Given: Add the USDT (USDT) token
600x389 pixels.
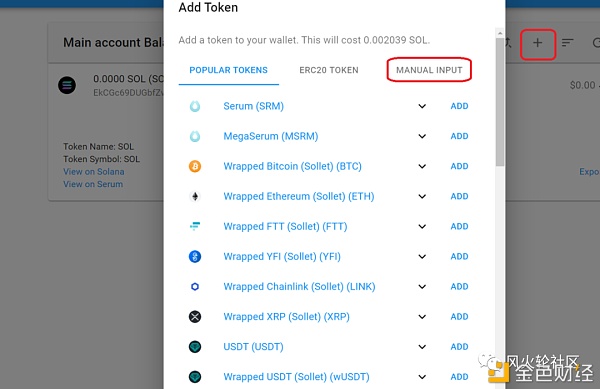Looking at the screenshot, I should tap(459, 347).
